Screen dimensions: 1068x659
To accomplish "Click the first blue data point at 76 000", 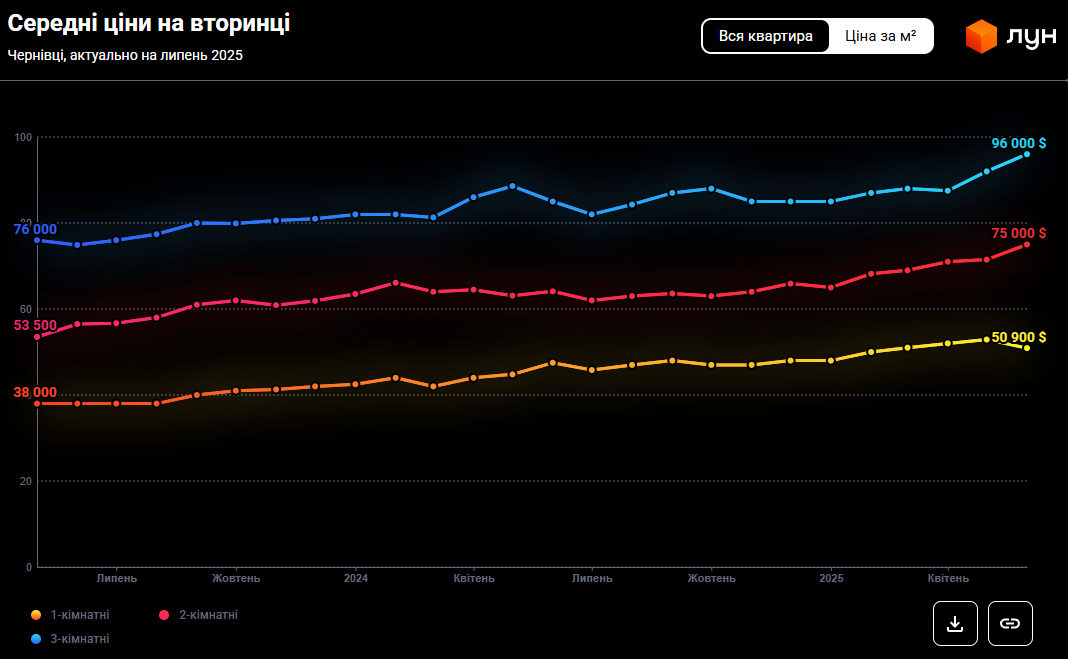I will tap(37, 240).
